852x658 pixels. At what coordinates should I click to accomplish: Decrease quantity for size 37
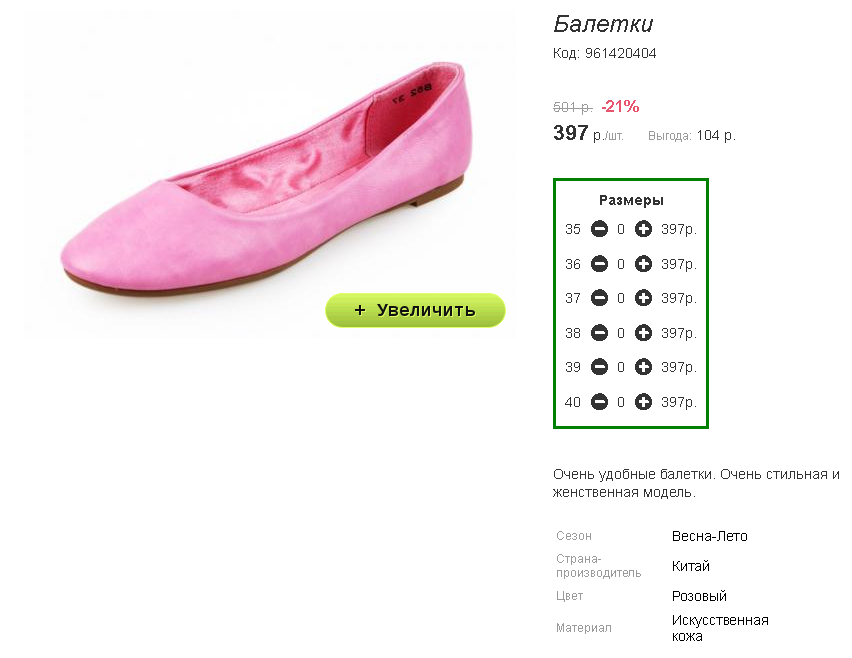point(599,298)
